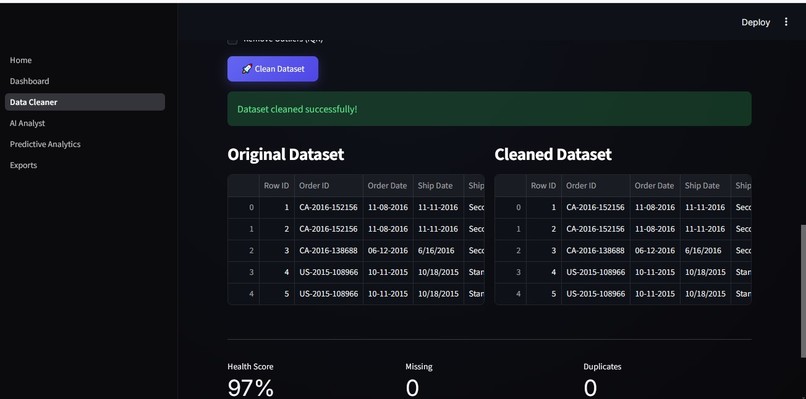806x399 pixels.
Task: Click Order ID header in Cleaned Dataset
Action: [596, 186]
